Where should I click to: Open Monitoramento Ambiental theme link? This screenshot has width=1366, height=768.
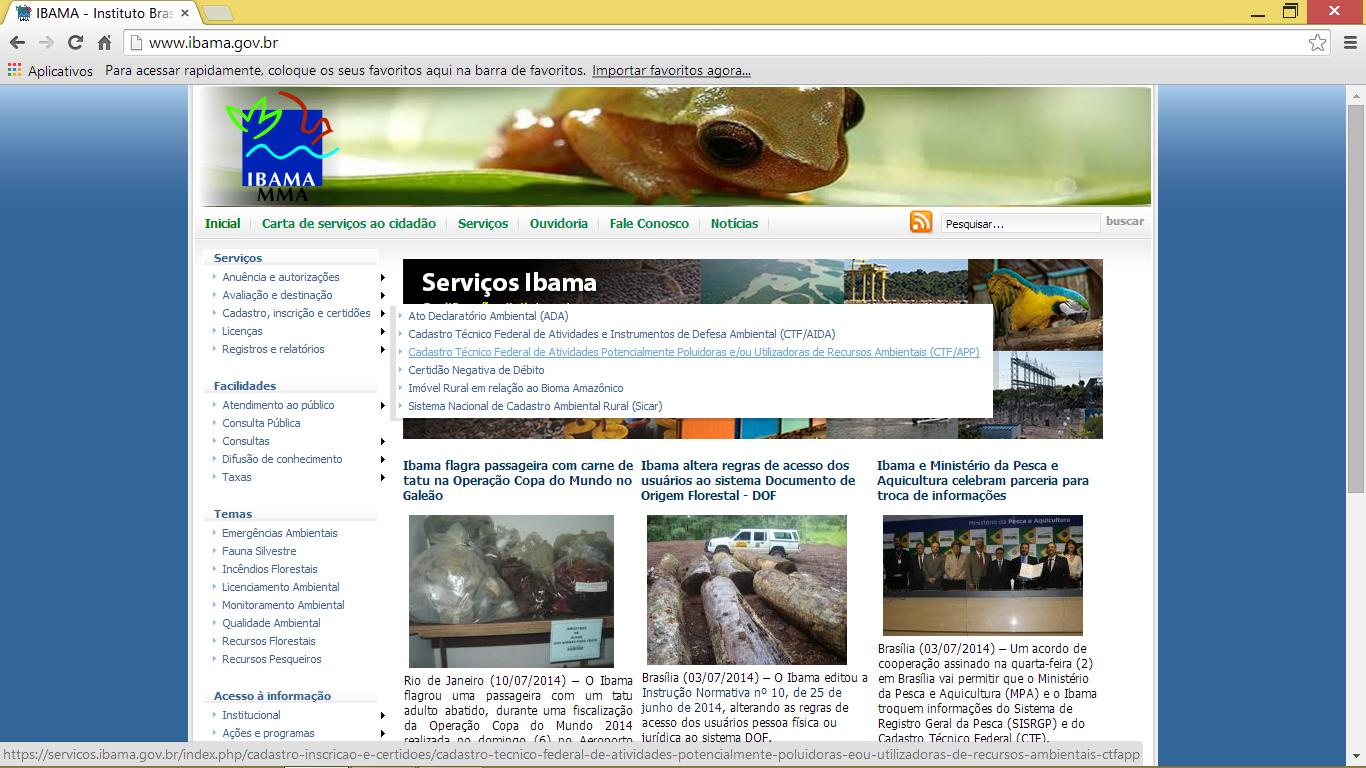[283, 605]
